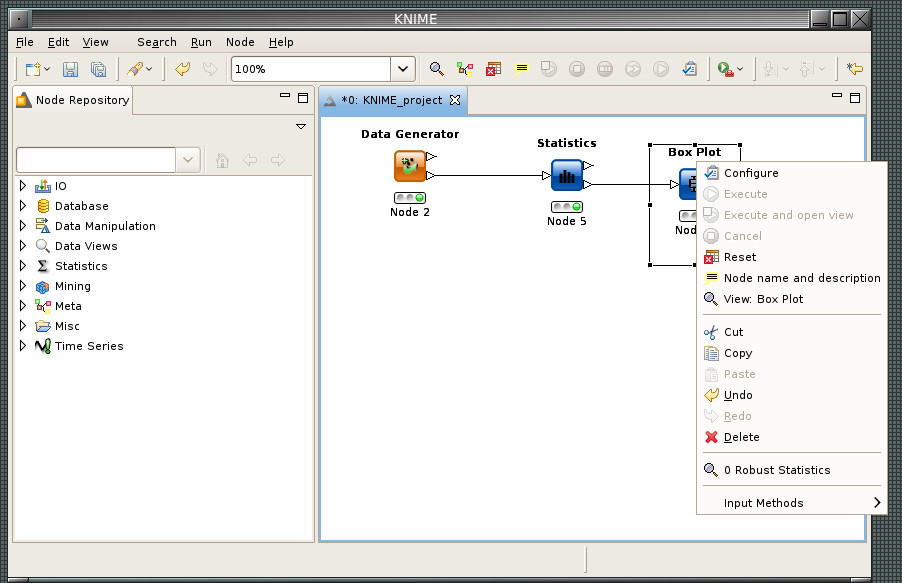The image size is (902, 583).
Task: Expand the Time Series category
Action: pyautogui.click(x=23, y=346)
